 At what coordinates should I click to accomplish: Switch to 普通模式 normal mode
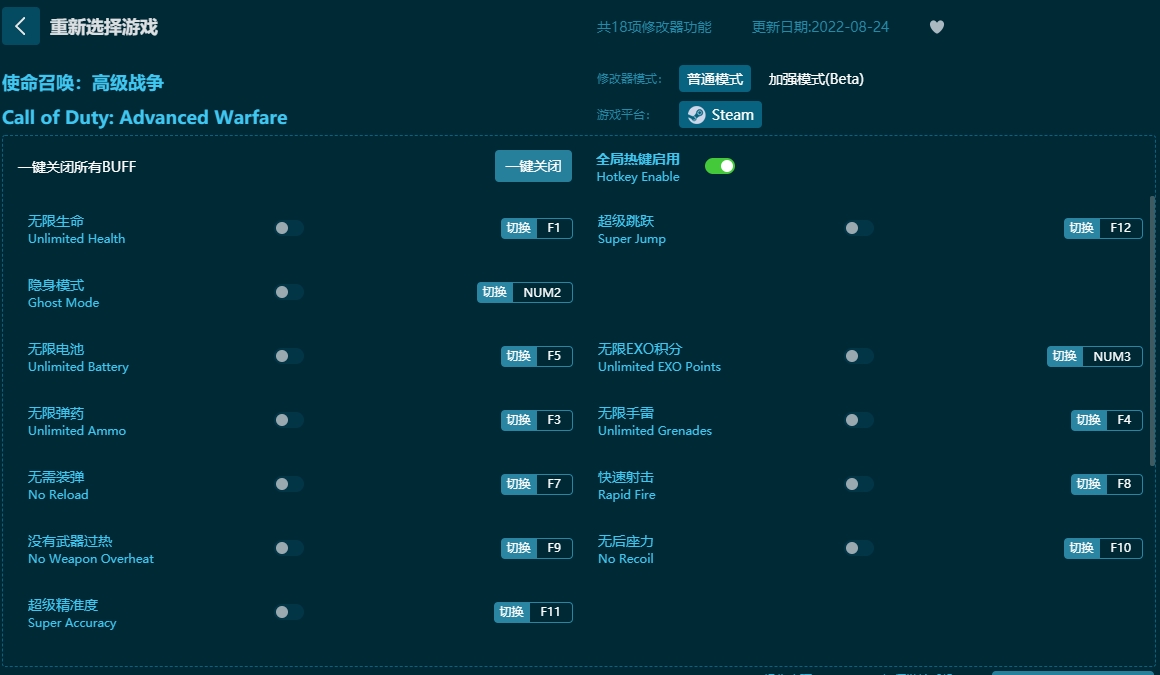715,79
